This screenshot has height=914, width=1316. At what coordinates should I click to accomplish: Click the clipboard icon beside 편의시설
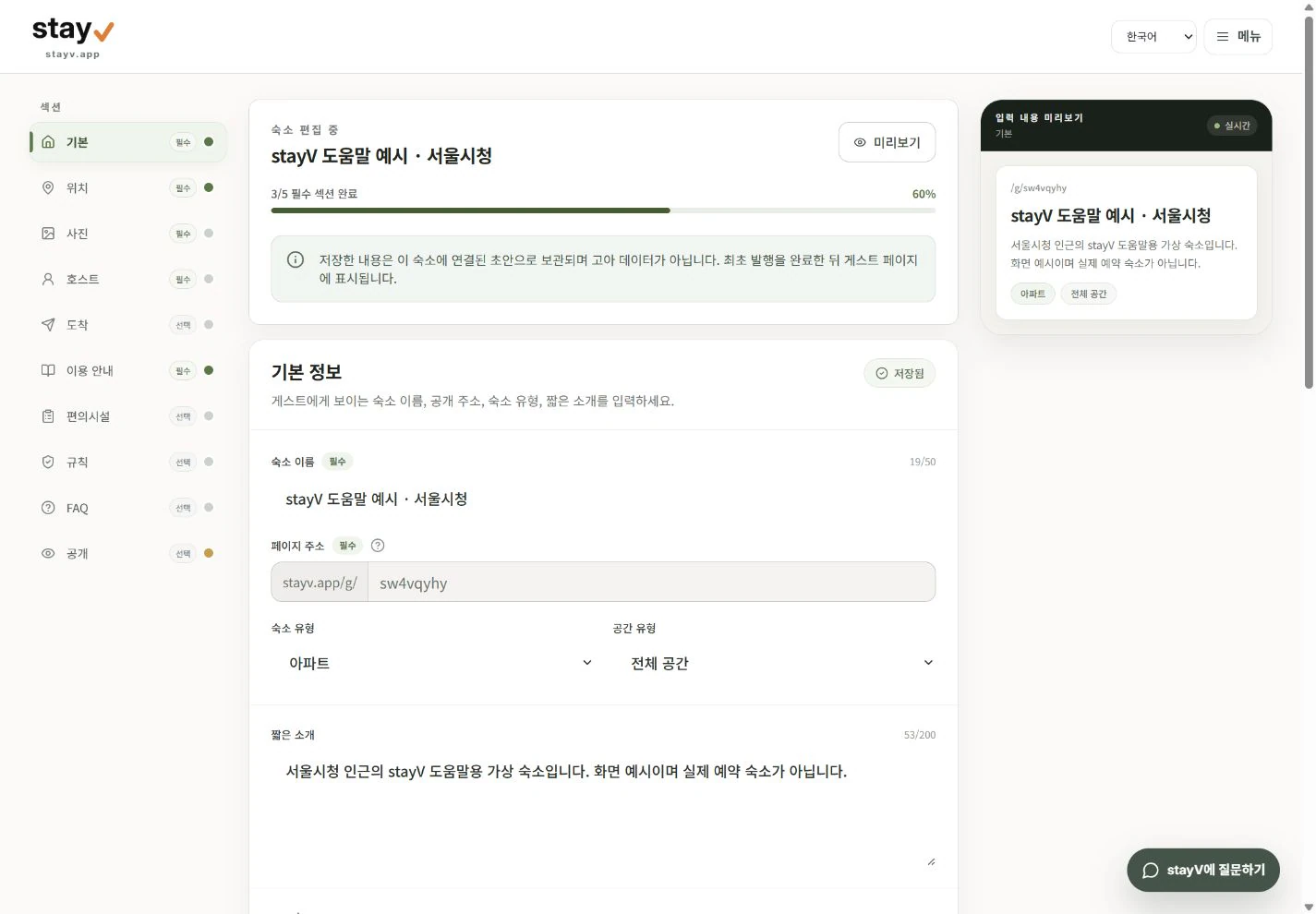48,416
